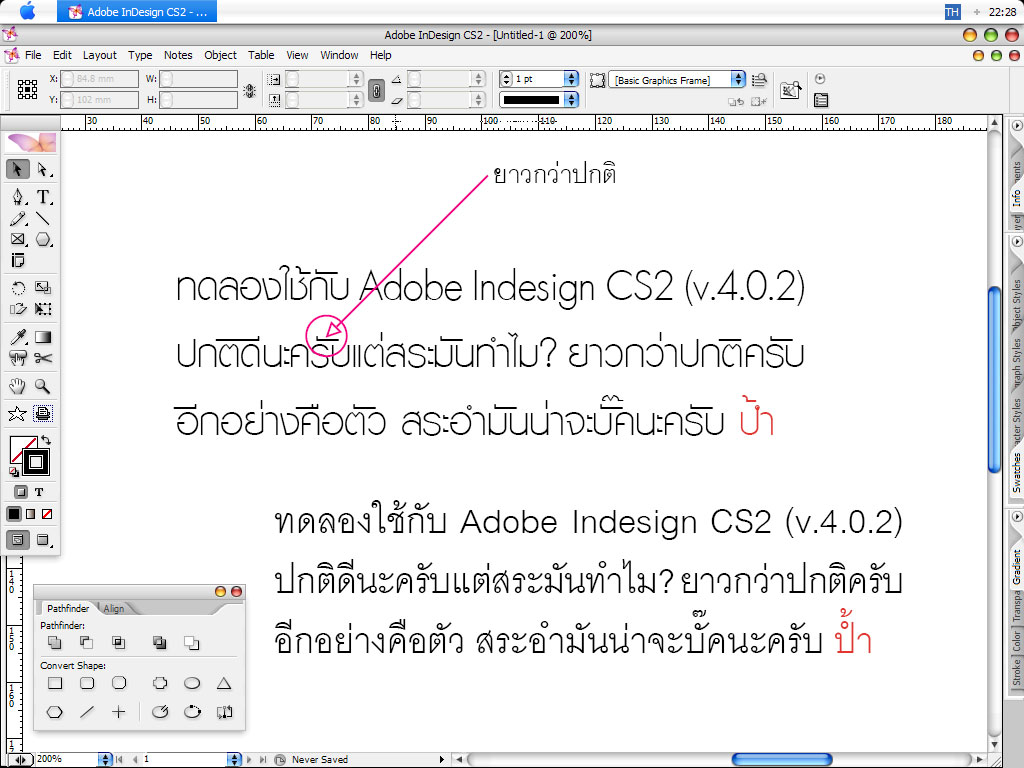The width and height of the screenshot is (1024, 768).
Task: Select the Scissors tool
Action: click(x=43, y=358)
